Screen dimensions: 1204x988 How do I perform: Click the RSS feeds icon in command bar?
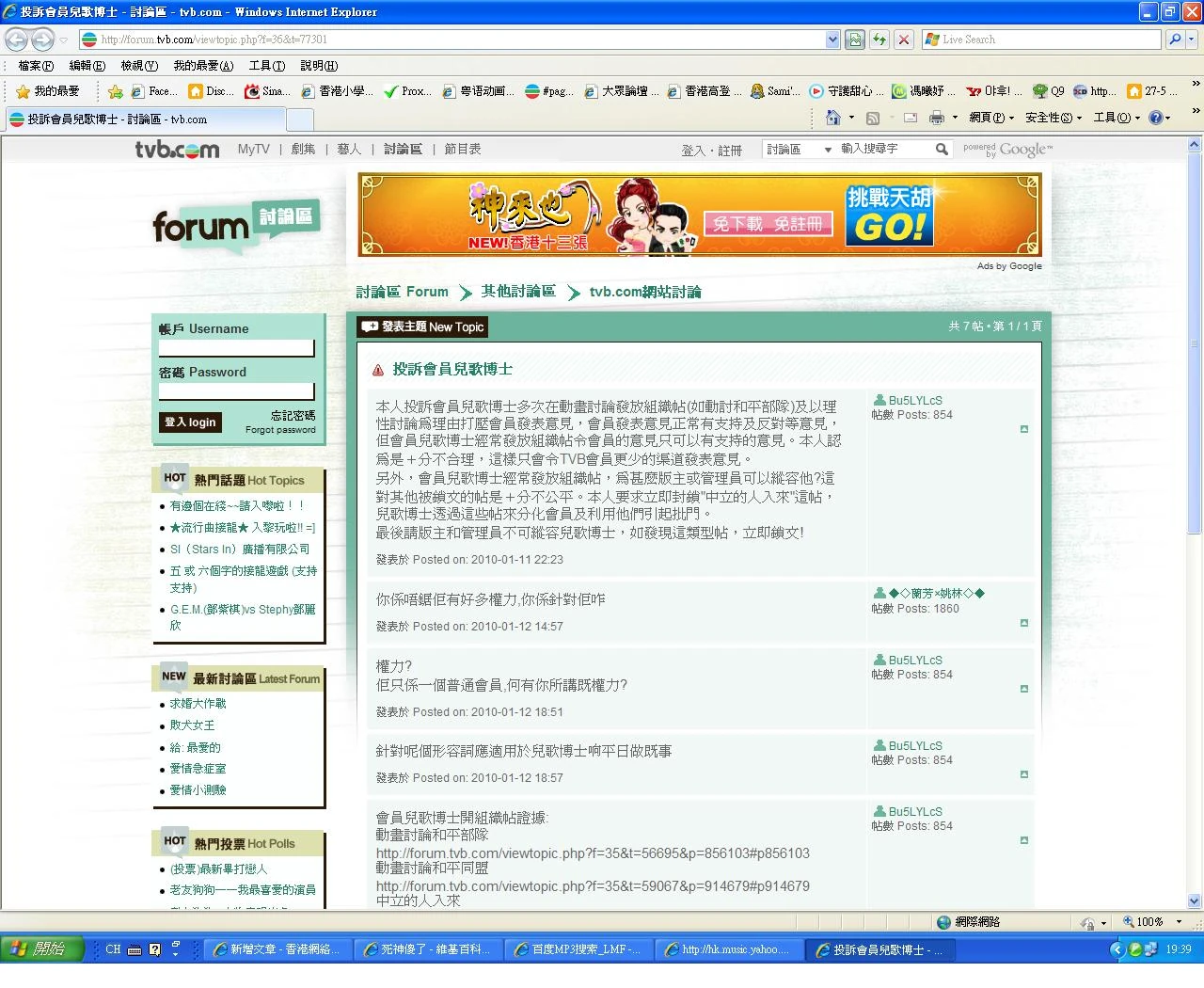(x=873, y=118)
